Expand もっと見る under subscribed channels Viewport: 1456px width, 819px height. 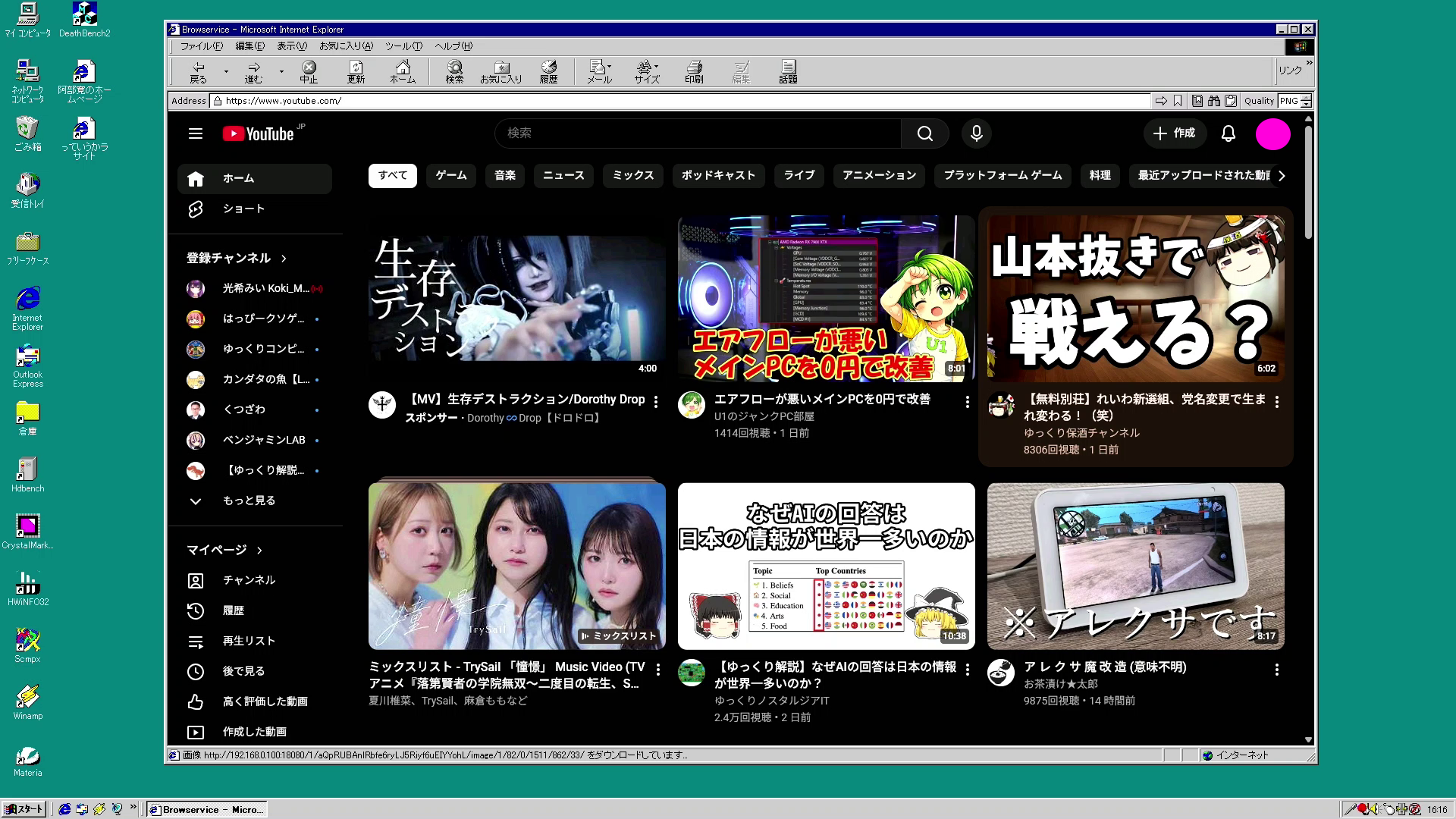pyautogui.click(x=255, y=500)
